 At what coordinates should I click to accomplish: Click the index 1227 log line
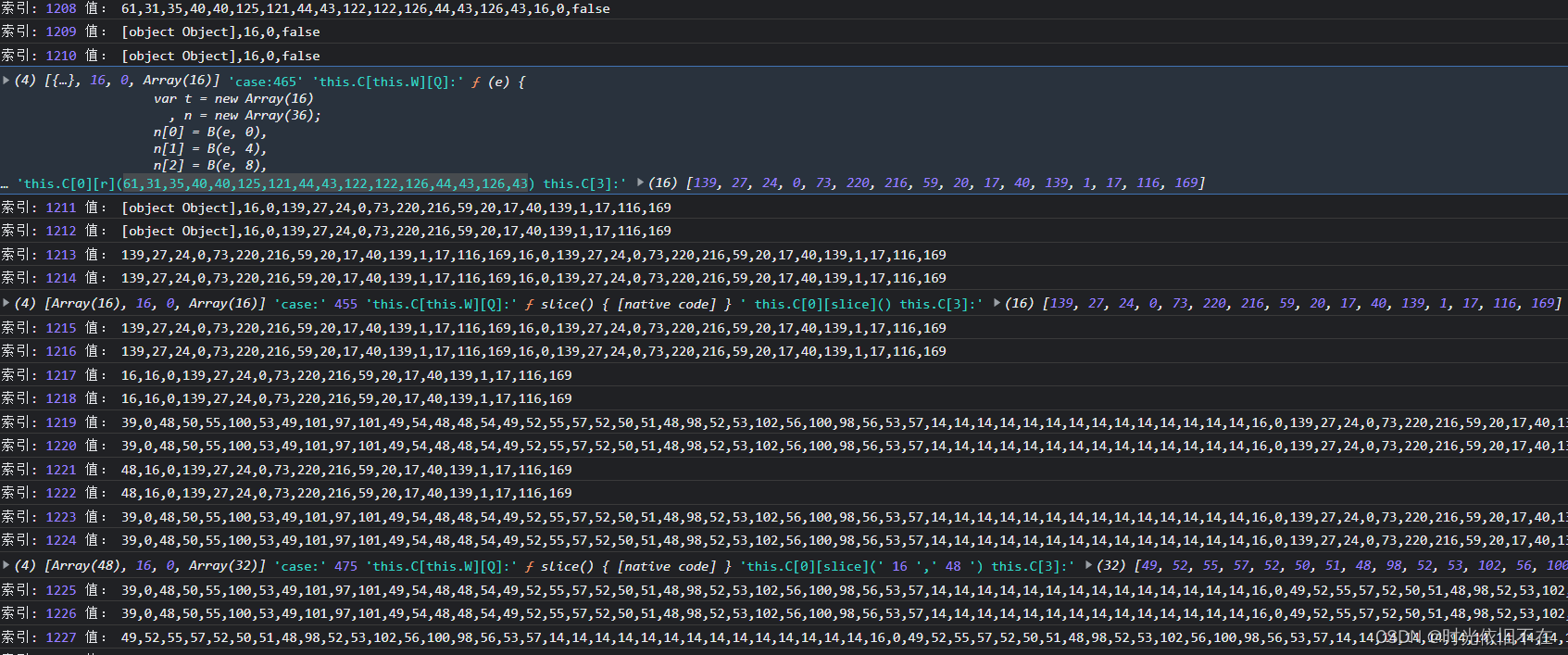point(784,637)
